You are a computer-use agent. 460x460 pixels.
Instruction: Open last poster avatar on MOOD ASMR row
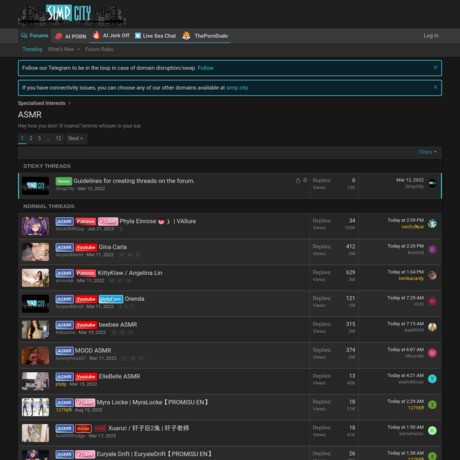tap(432, 353)
